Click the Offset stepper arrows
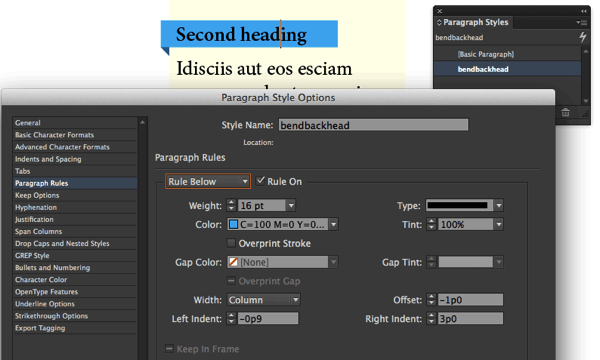Viewport: 600px width, 360px height. [431, 300]
